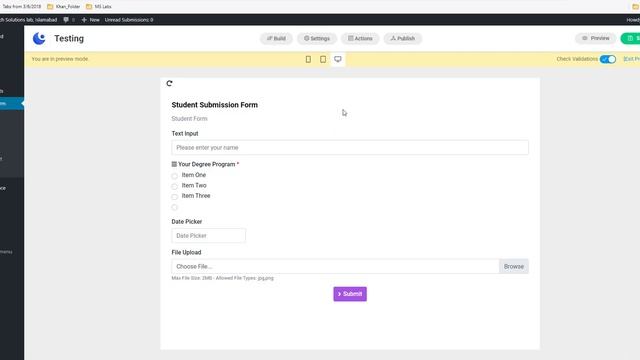The width and height of the screenshot is (640, 360).
Task: Click the Your Degree Program label icon
Action: (174, 164)
